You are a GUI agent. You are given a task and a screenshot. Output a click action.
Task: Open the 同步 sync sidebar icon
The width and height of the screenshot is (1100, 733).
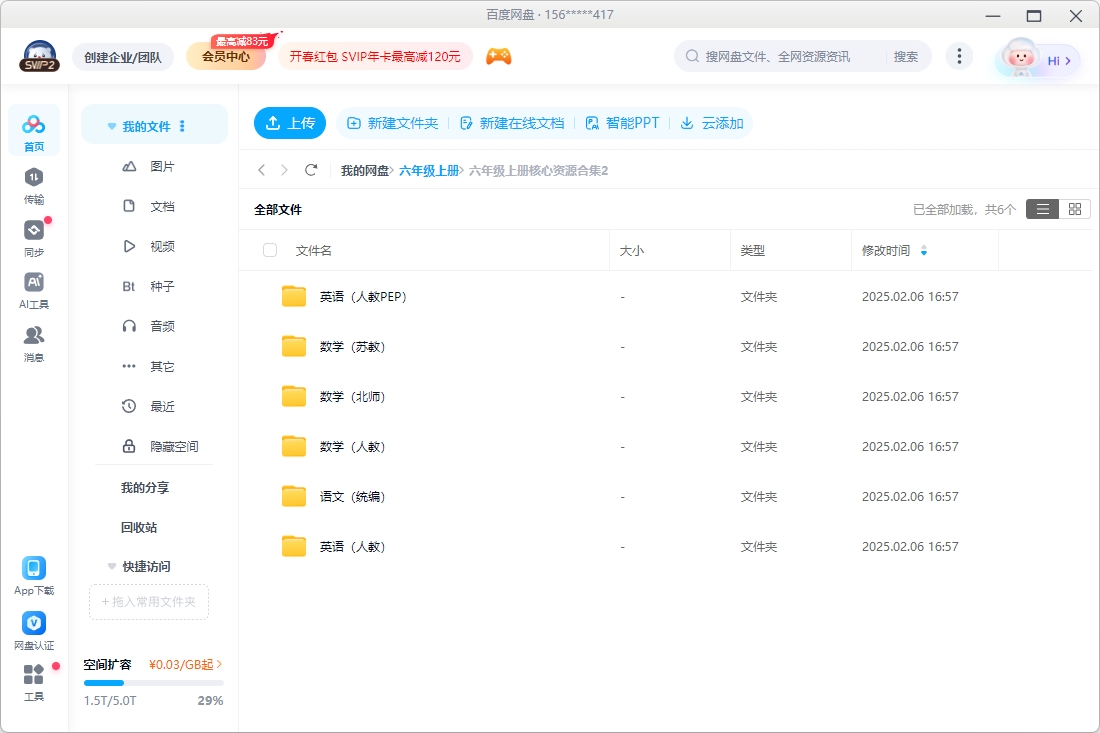(34, 238)
